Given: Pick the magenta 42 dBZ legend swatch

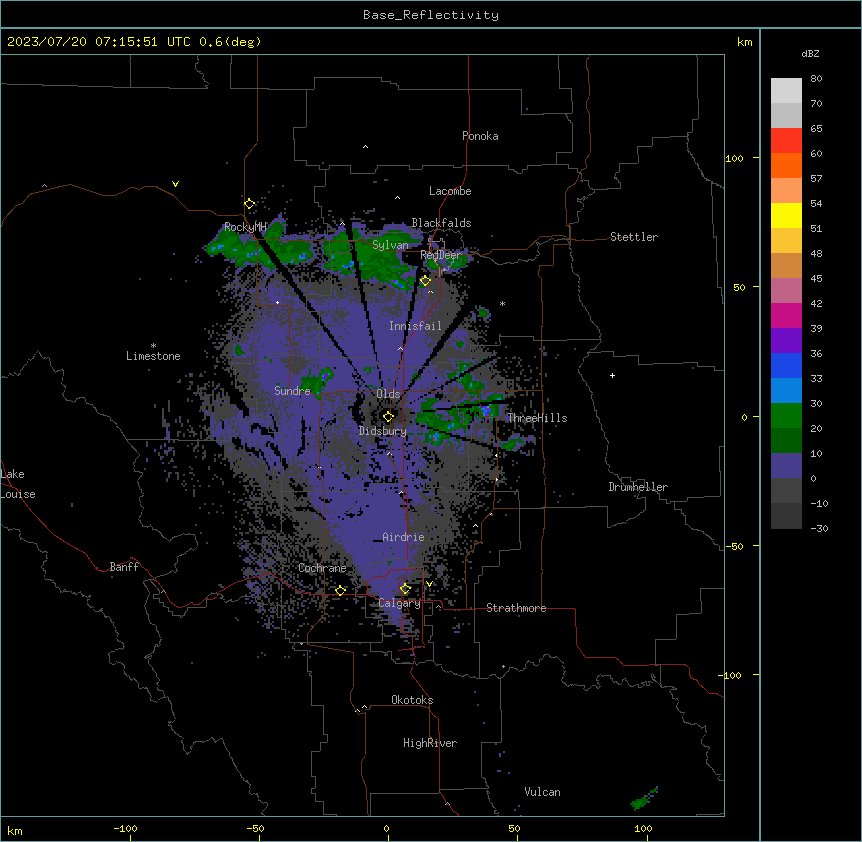Looking at the screenshot, I should pos(786,315).
